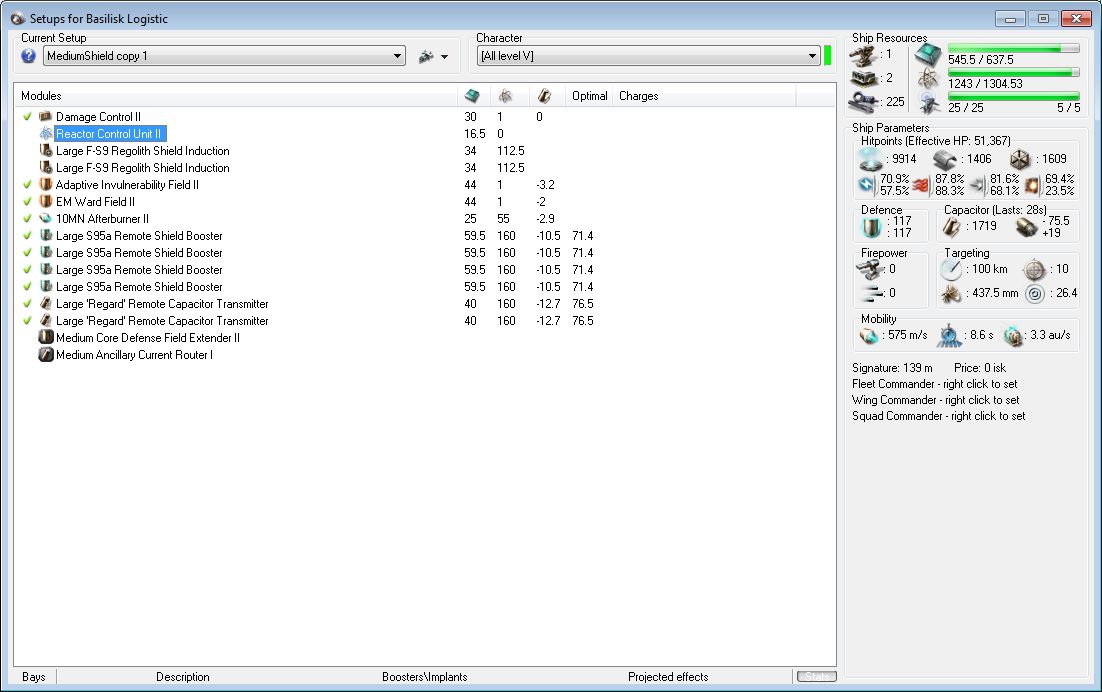1102x692 pixels.
Task: Click the ship actions icon beside setup
Action: click(426, 56)
